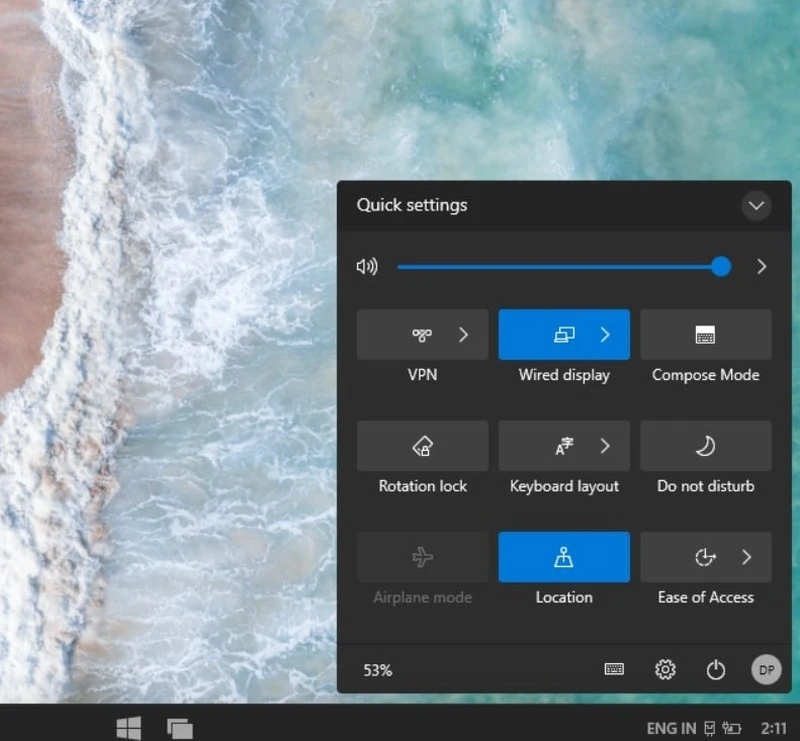Click the volume speaker icon

[x=367, y=266]
